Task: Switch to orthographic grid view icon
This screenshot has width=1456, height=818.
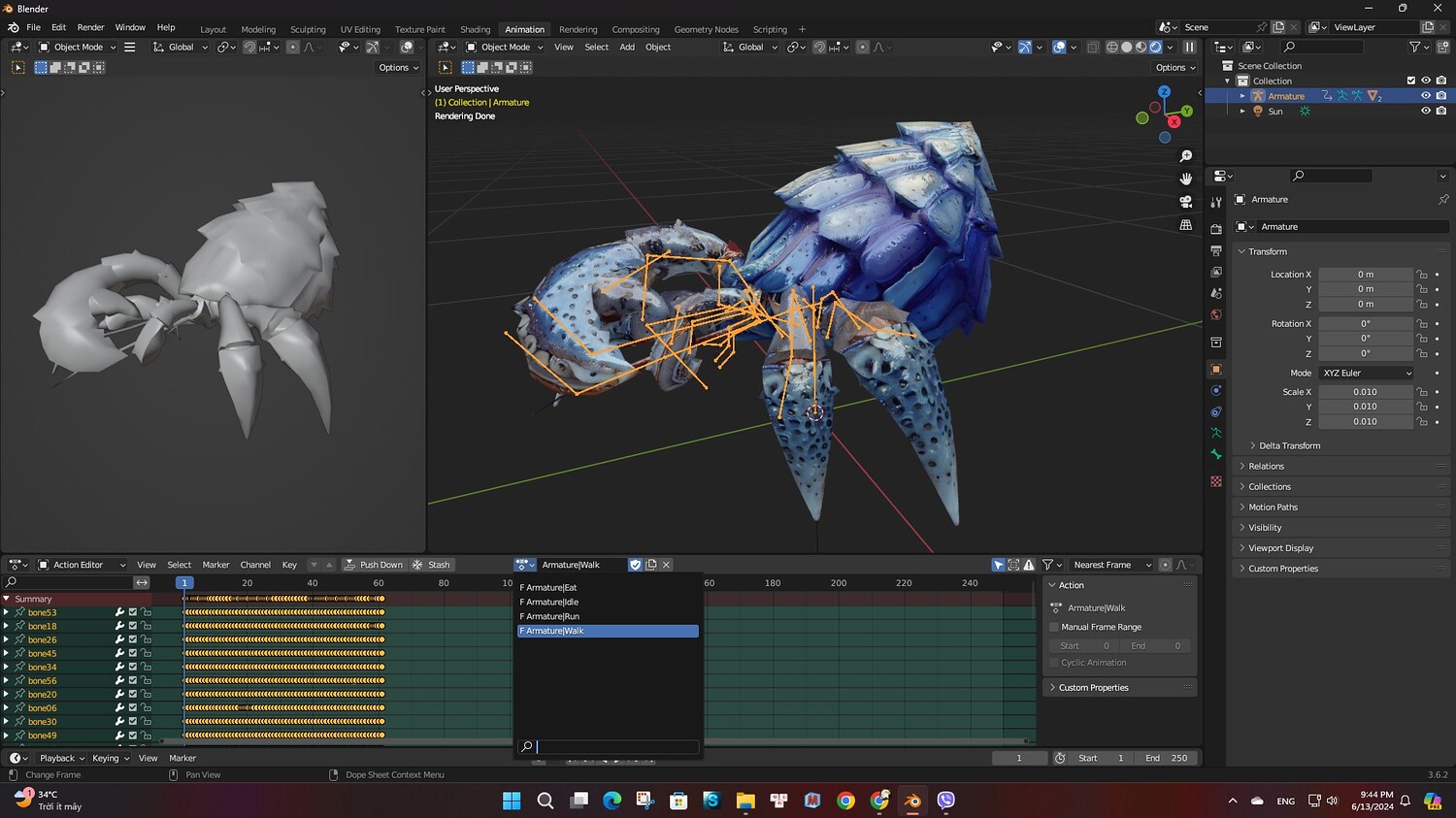Action: [x=1185, y=225]
